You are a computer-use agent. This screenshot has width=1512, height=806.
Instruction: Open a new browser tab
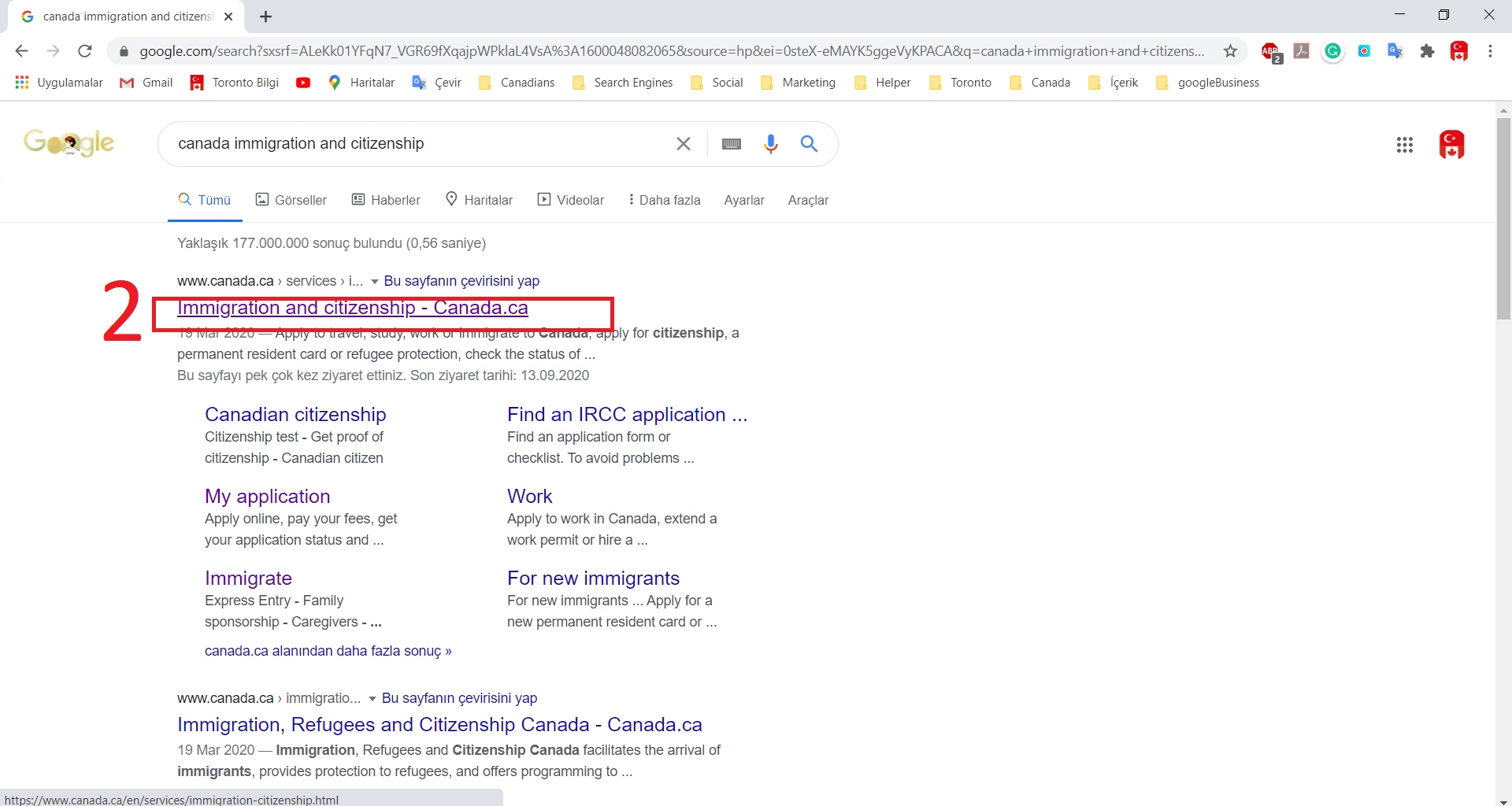[x=266, y=17]
